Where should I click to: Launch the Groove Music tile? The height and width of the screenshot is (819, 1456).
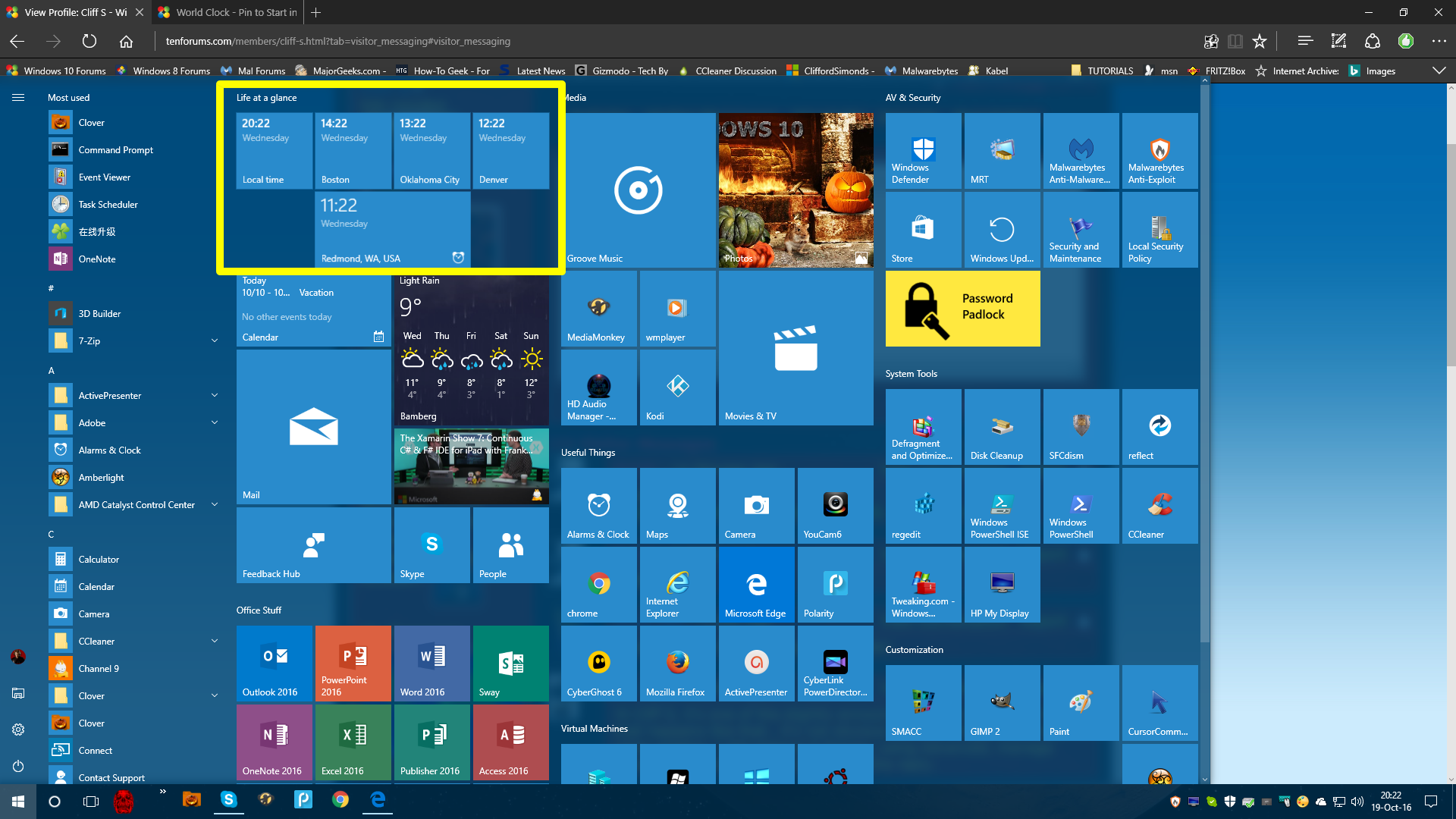[638, 190]
